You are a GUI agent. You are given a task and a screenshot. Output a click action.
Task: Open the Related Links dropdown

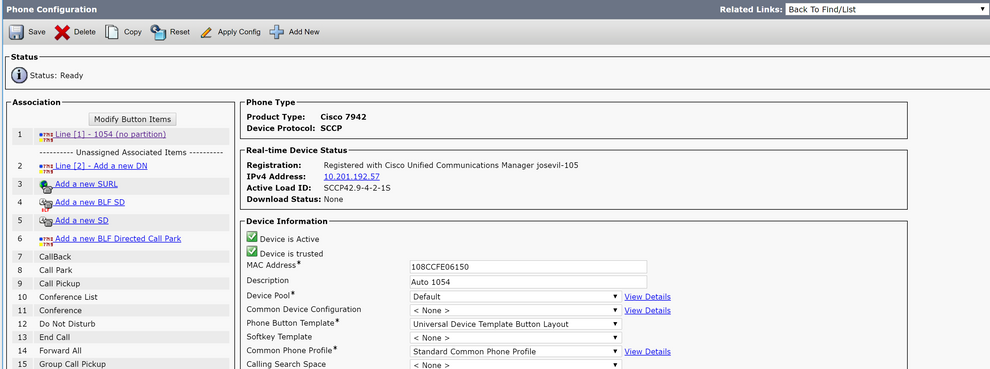click(x=887, y=9)
